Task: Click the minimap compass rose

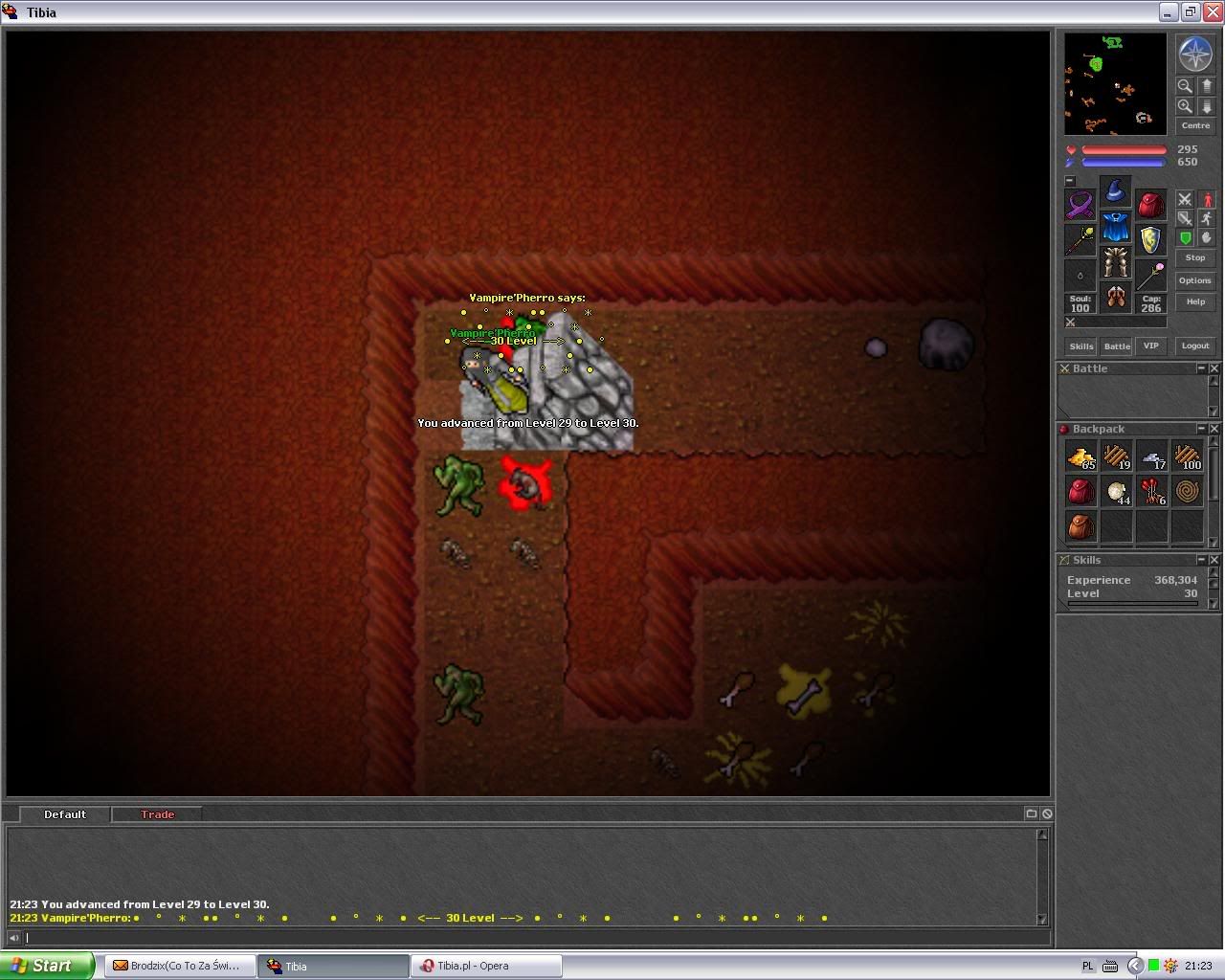Action: point(1195,55)
